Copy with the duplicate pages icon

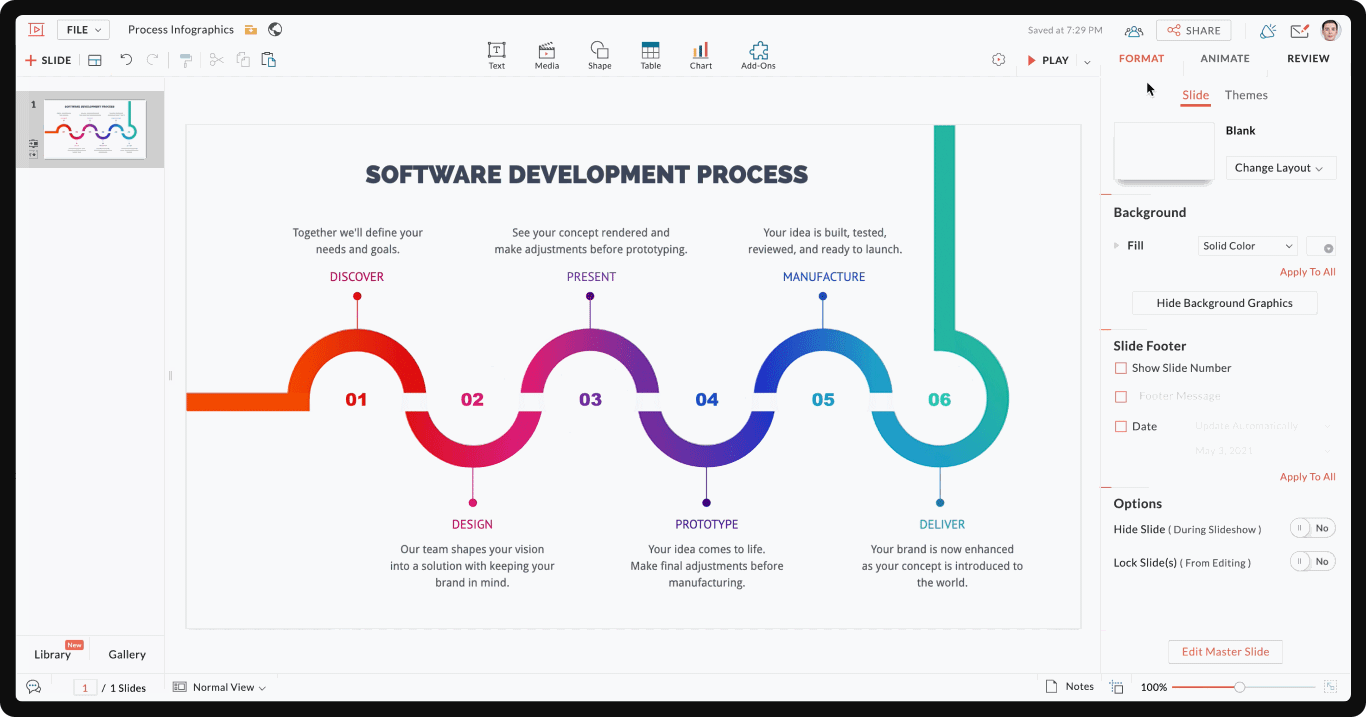243,60
